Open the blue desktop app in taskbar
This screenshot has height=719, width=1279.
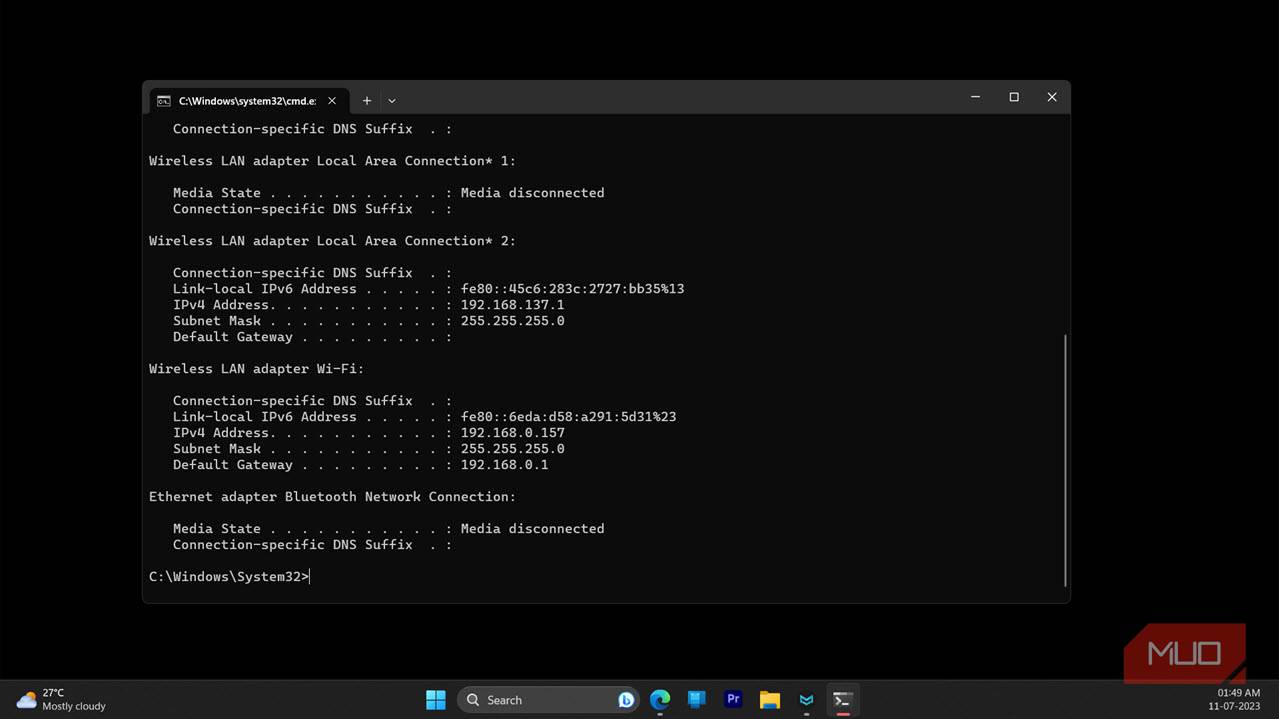(x=697, y=700)
